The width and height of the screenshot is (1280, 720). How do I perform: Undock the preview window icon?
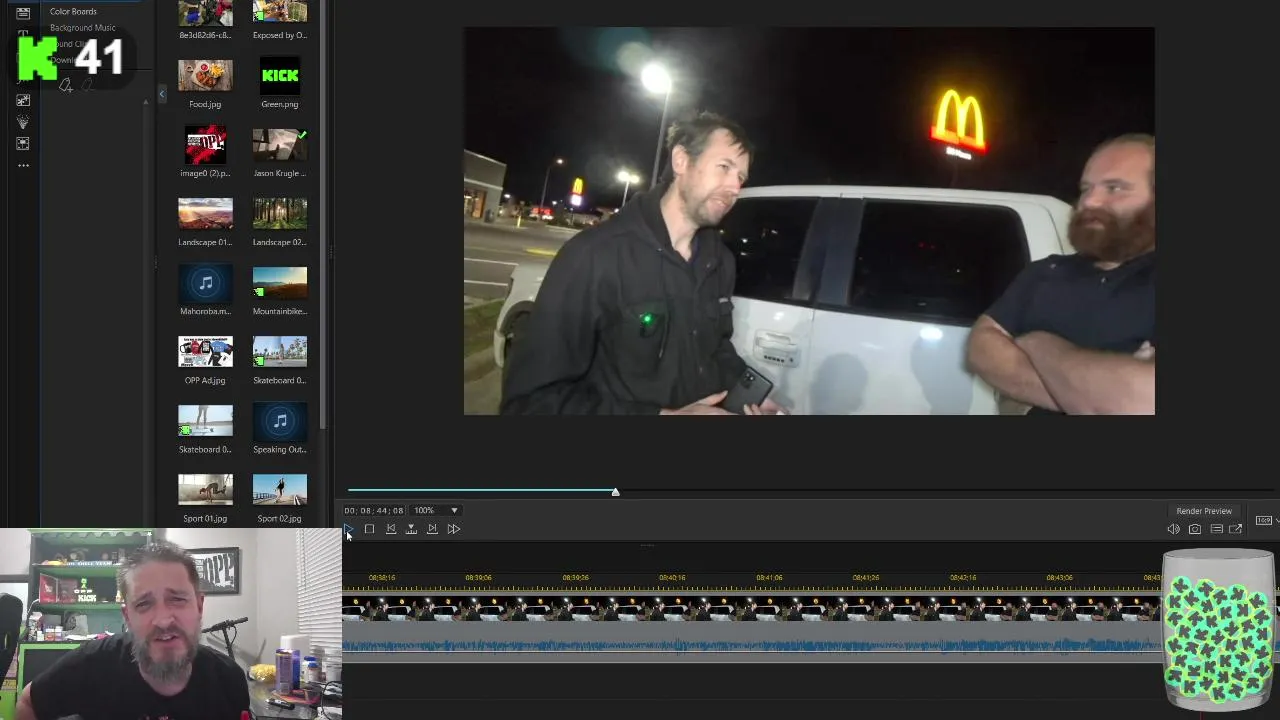(x=1236, y=529)
